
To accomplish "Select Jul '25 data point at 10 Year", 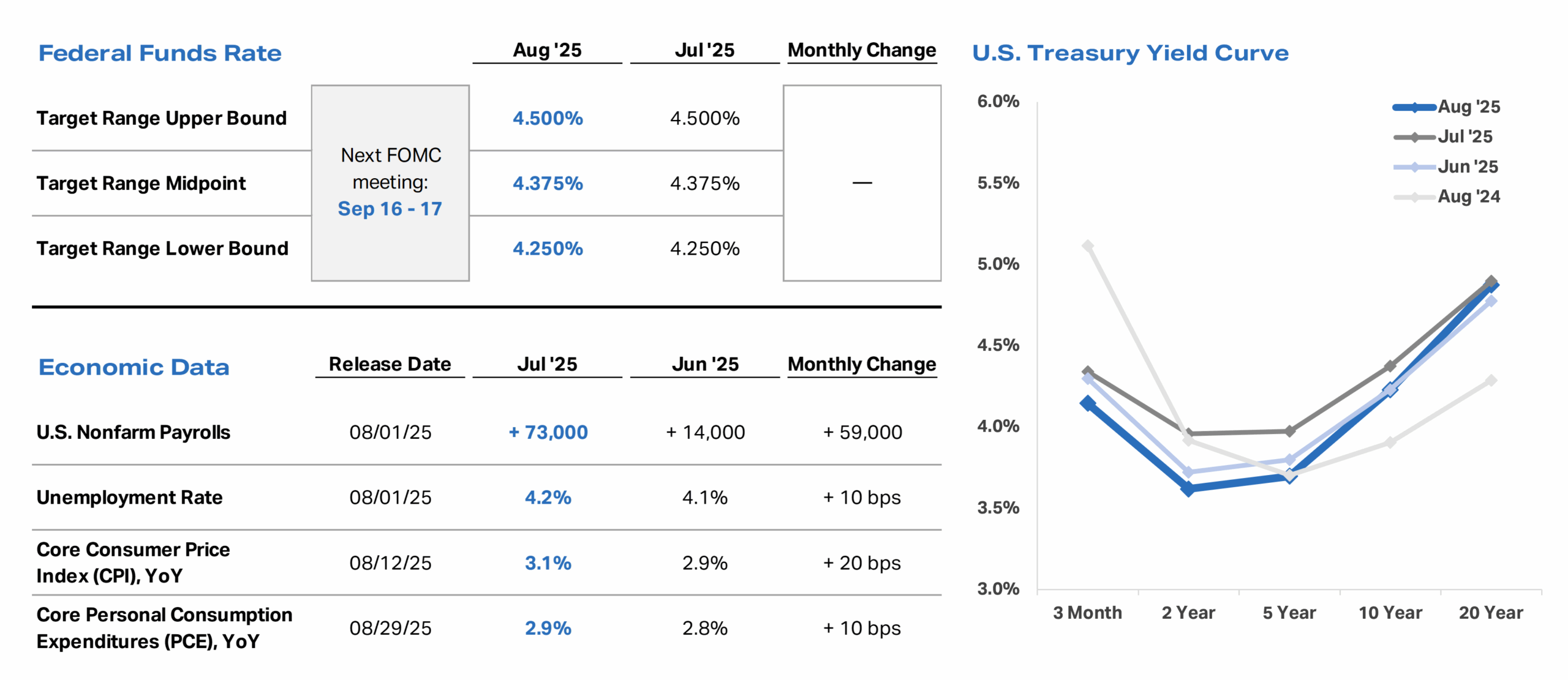I will [1390, 366].
